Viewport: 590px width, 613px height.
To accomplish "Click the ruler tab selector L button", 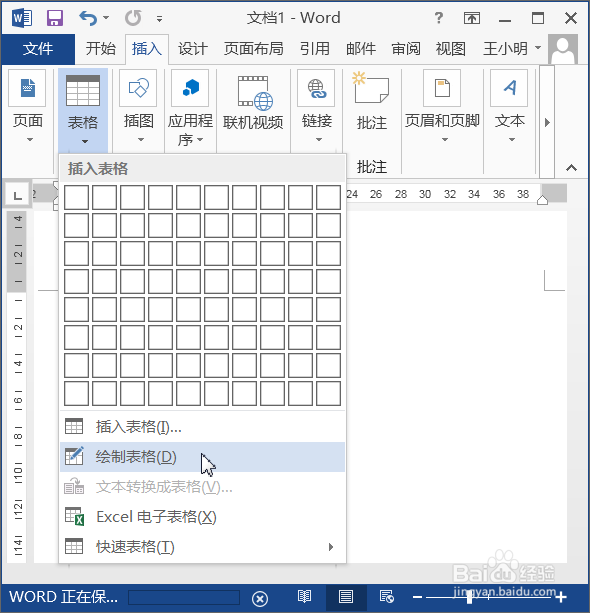I will click(17, 195).
